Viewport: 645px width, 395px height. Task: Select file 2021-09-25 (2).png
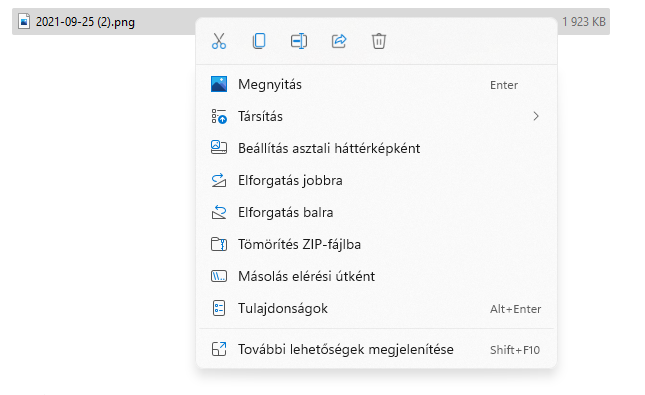click(x=311, y=21)
